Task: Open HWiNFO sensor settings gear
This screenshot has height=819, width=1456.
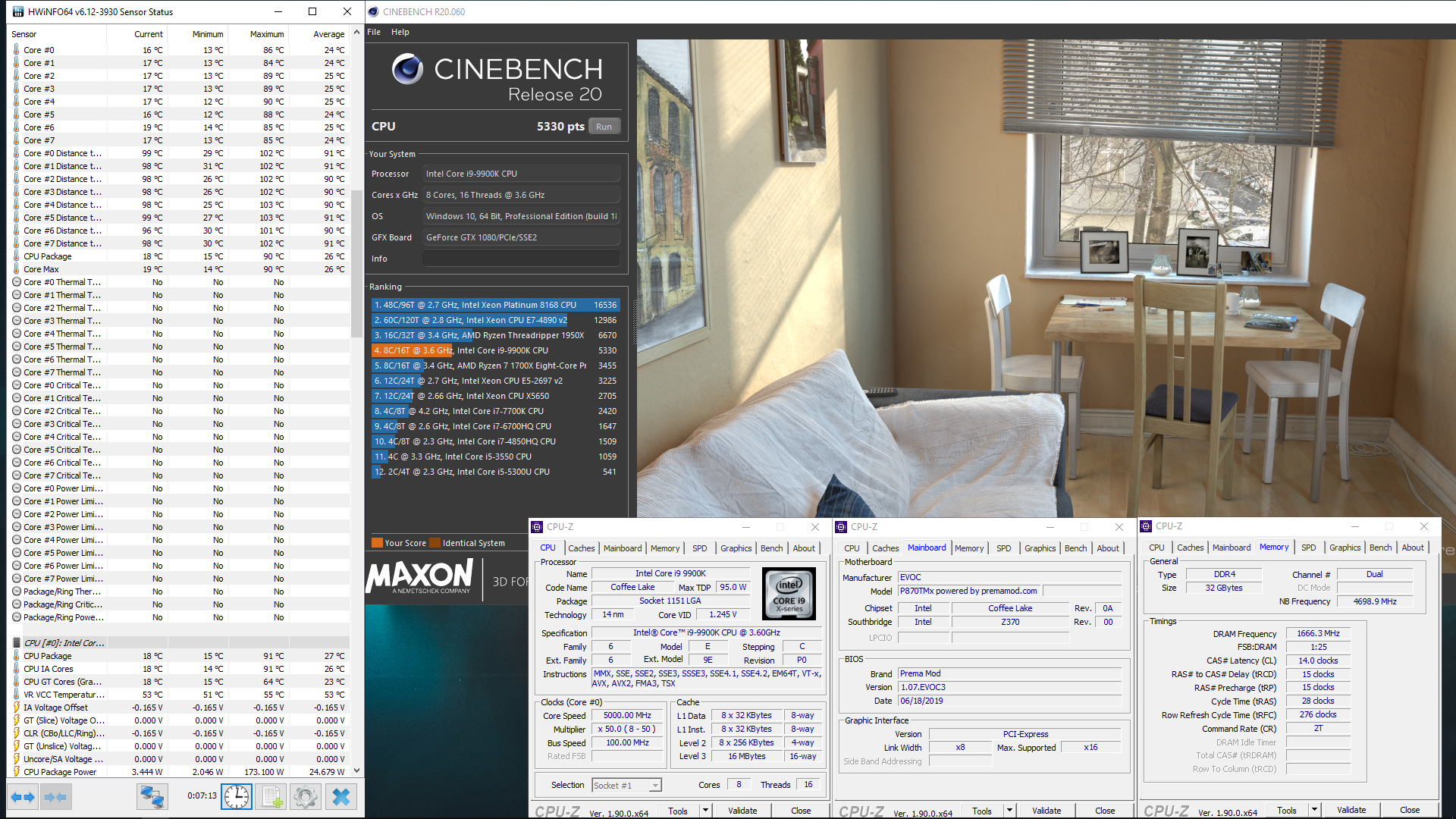Action: pyautogui.click(x=305, y=797)
